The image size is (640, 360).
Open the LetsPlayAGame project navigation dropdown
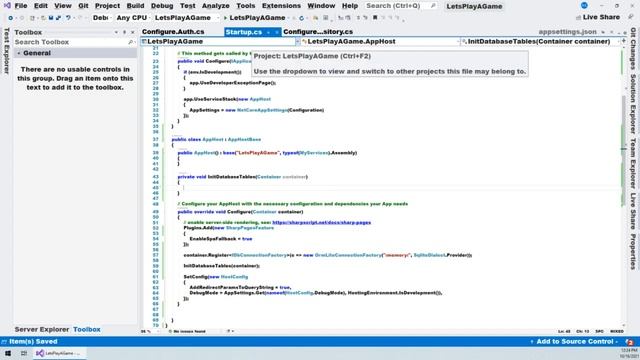point(220,41)
